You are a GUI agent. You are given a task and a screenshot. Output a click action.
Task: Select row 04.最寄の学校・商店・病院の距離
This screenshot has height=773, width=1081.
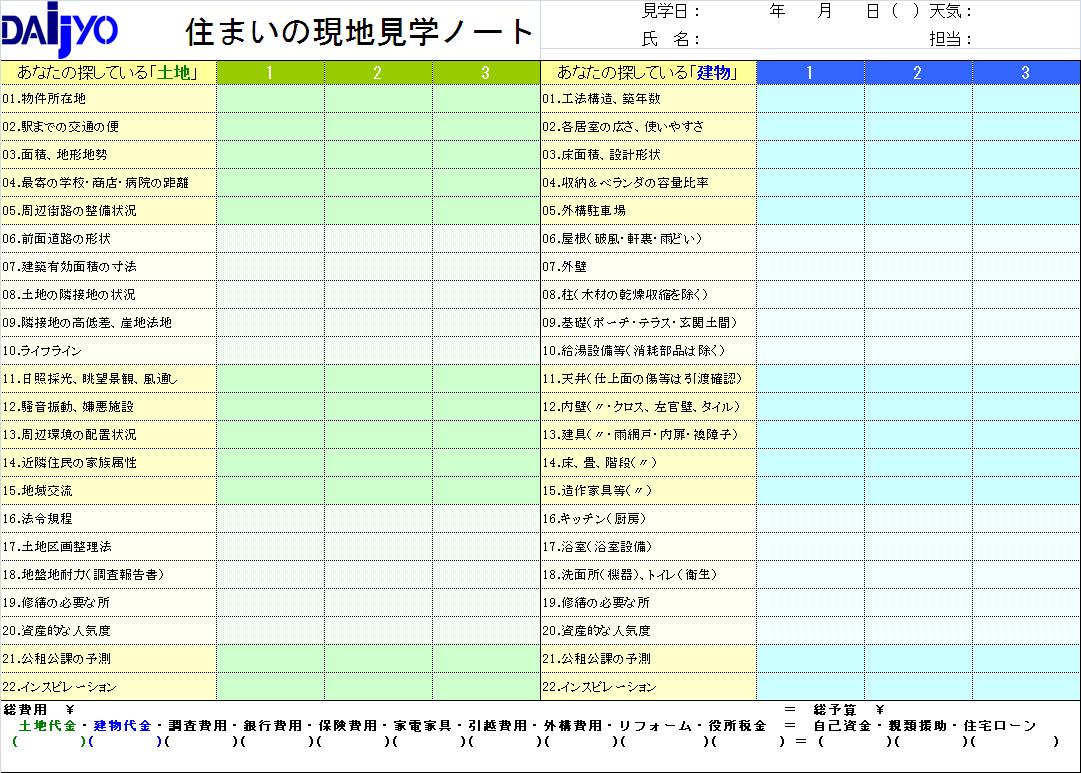(x=108, y=183)
